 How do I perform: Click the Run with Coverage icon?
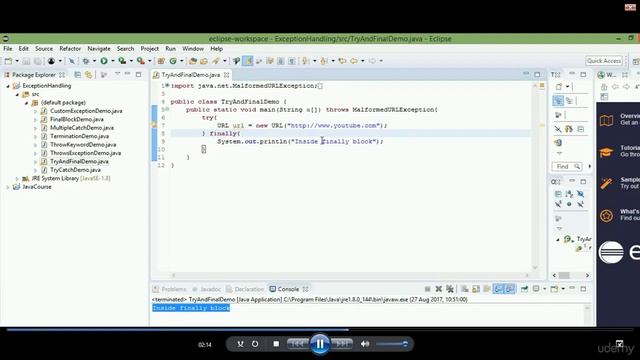[x=122, y=61]
